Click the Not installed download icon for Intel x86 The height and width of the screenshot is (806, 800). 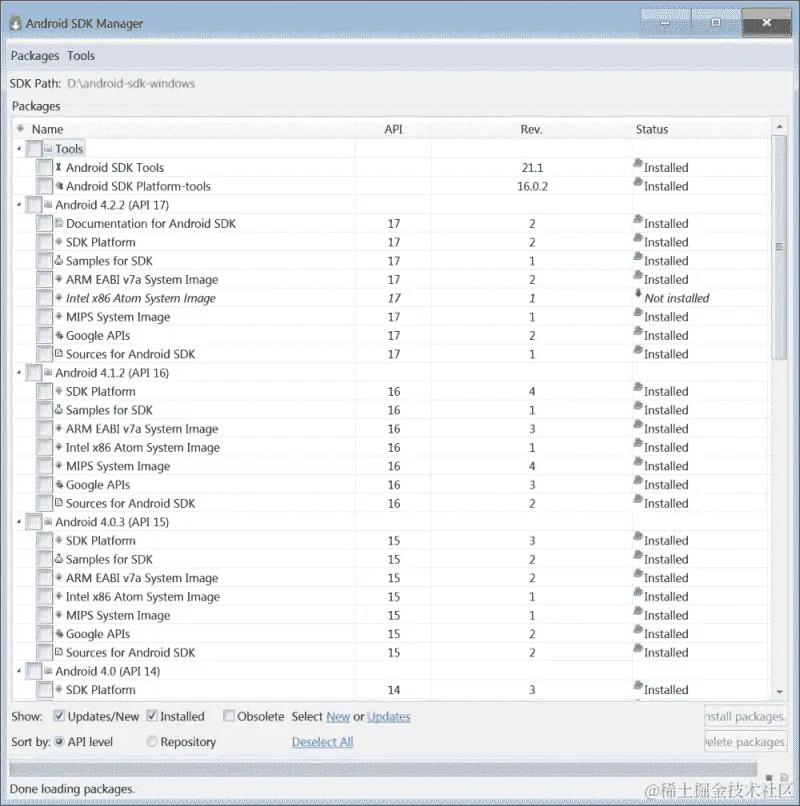point(639,294)
